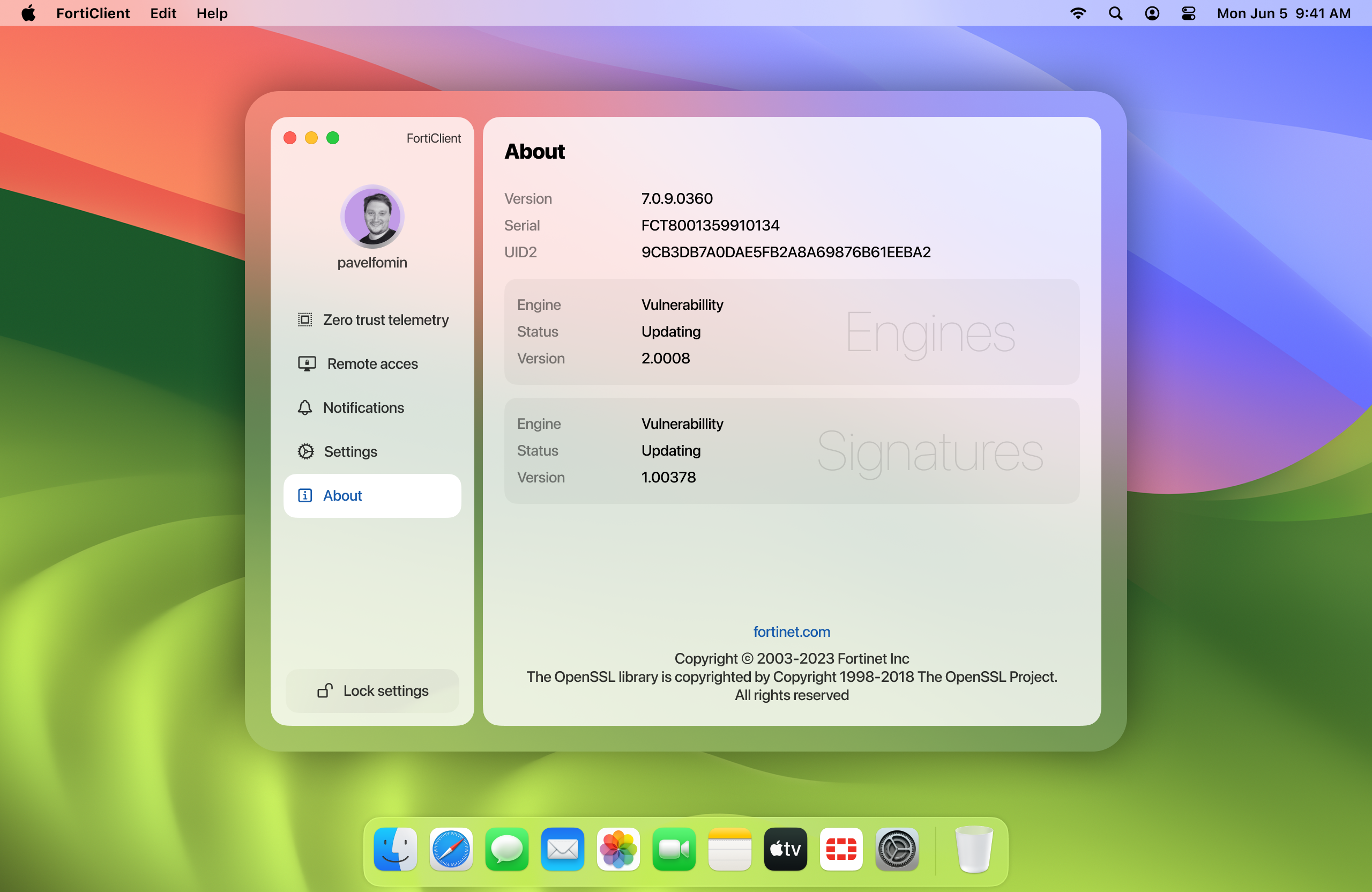This screenshot has height=892, width=1372.
Task: Click the Spotlight search icon
Action: coord(1115,13)
